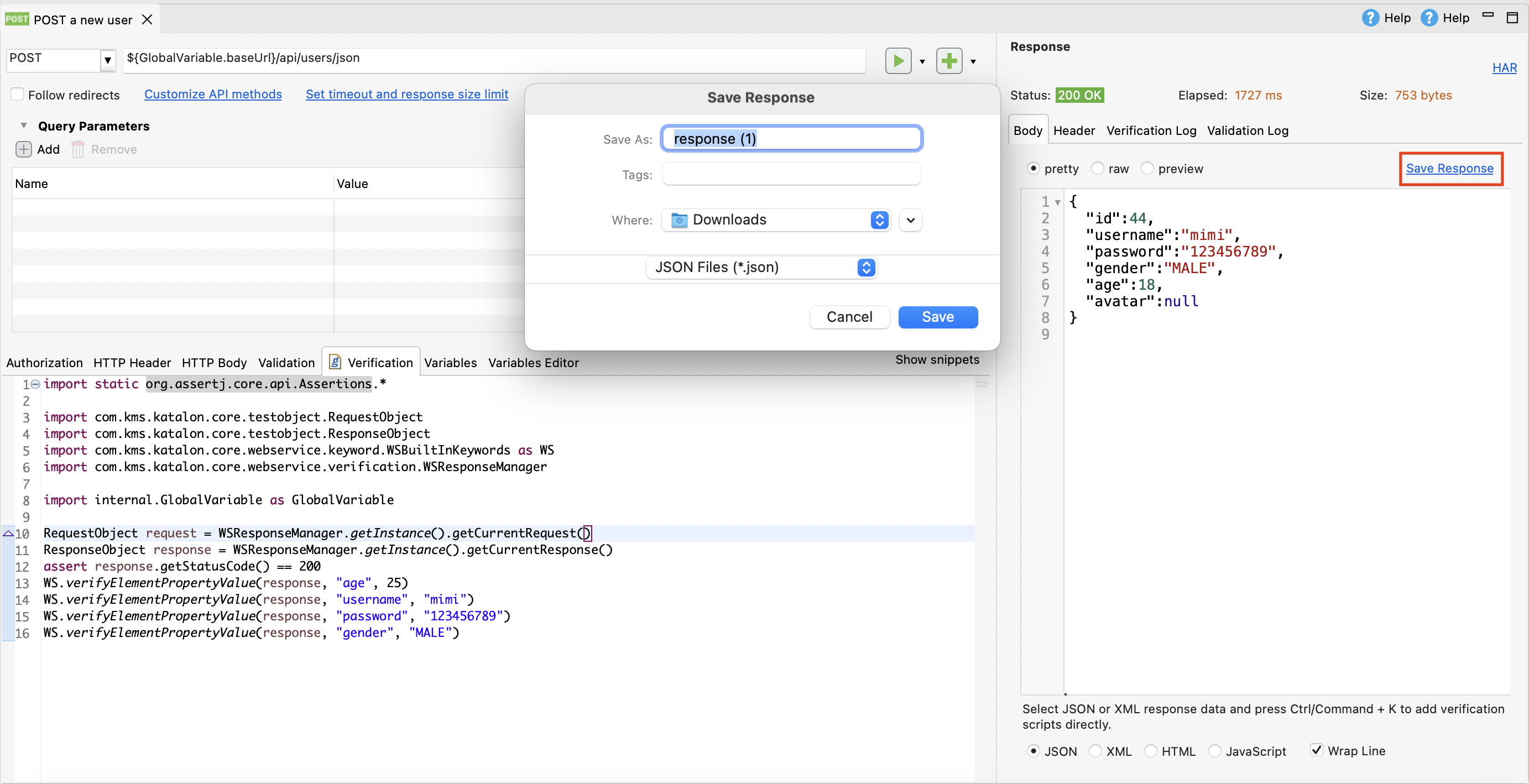Collapse the JSON object on response line 1
Screen dimensions: 1529x784
pos(1058,202)
